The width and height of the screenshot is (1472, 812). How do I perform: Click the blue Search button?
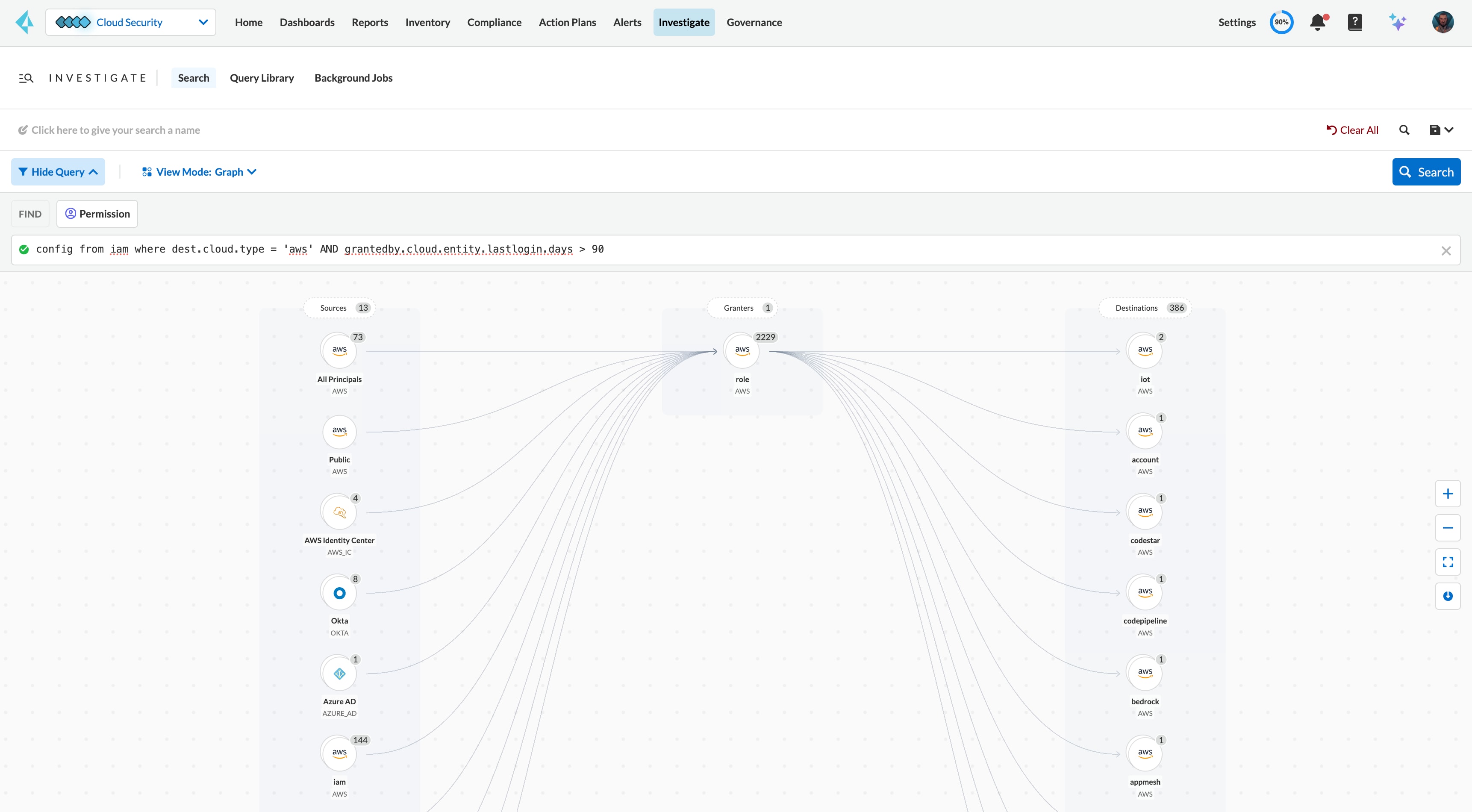[x=1426, y=172]
